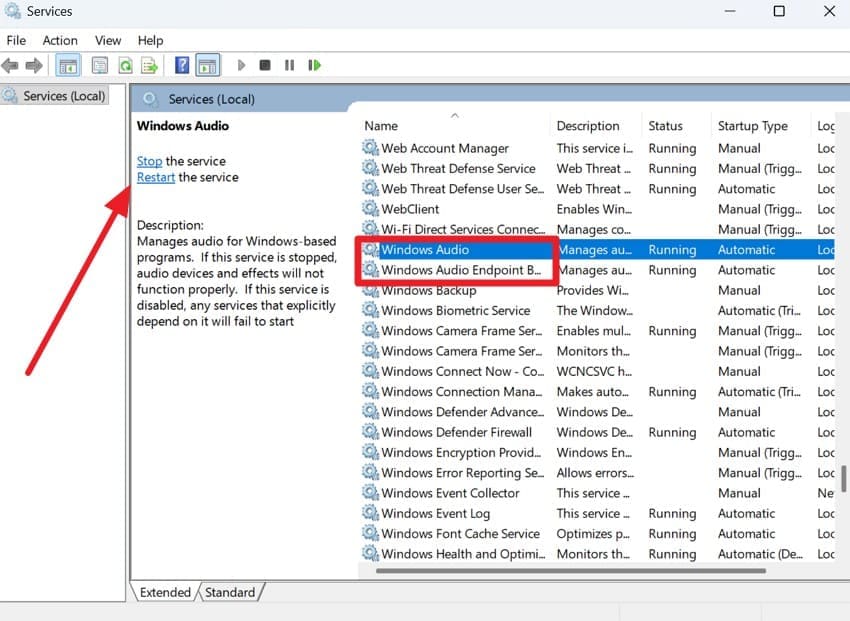The height and width of the screenshot is (621, 850).
Task: Select Web Threat Defense User Service row
Action: pos(596,189)
